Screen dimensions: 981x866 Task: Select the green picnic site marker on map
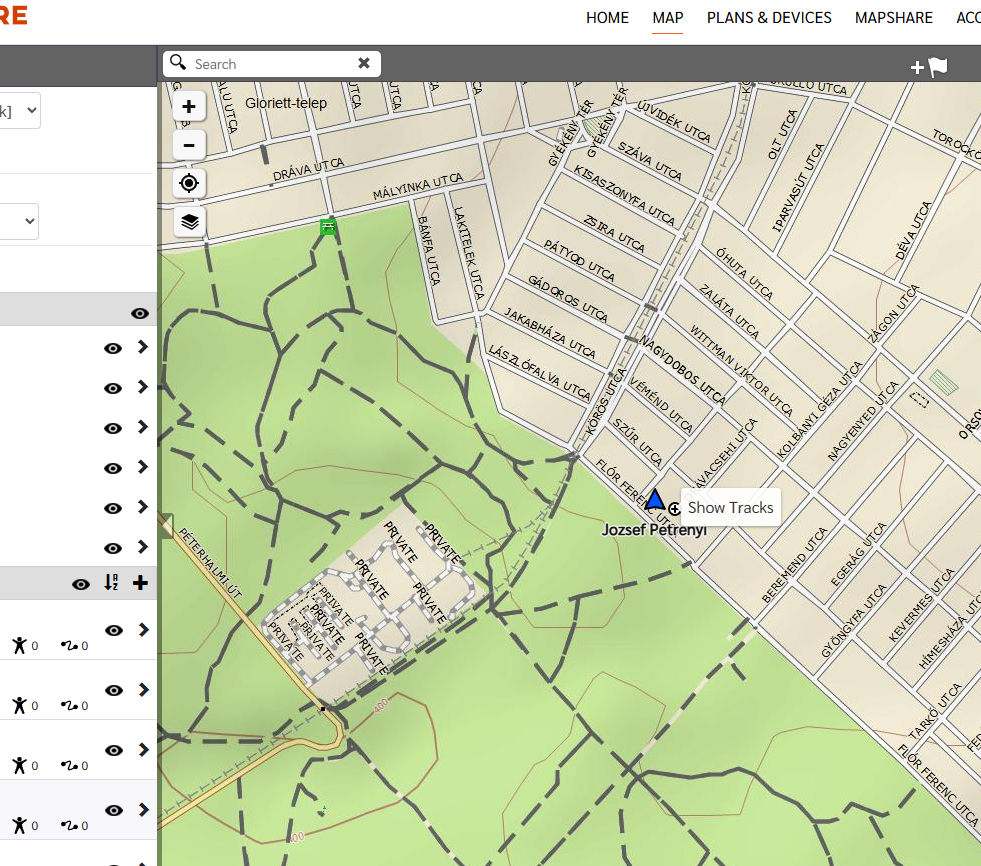328,227
